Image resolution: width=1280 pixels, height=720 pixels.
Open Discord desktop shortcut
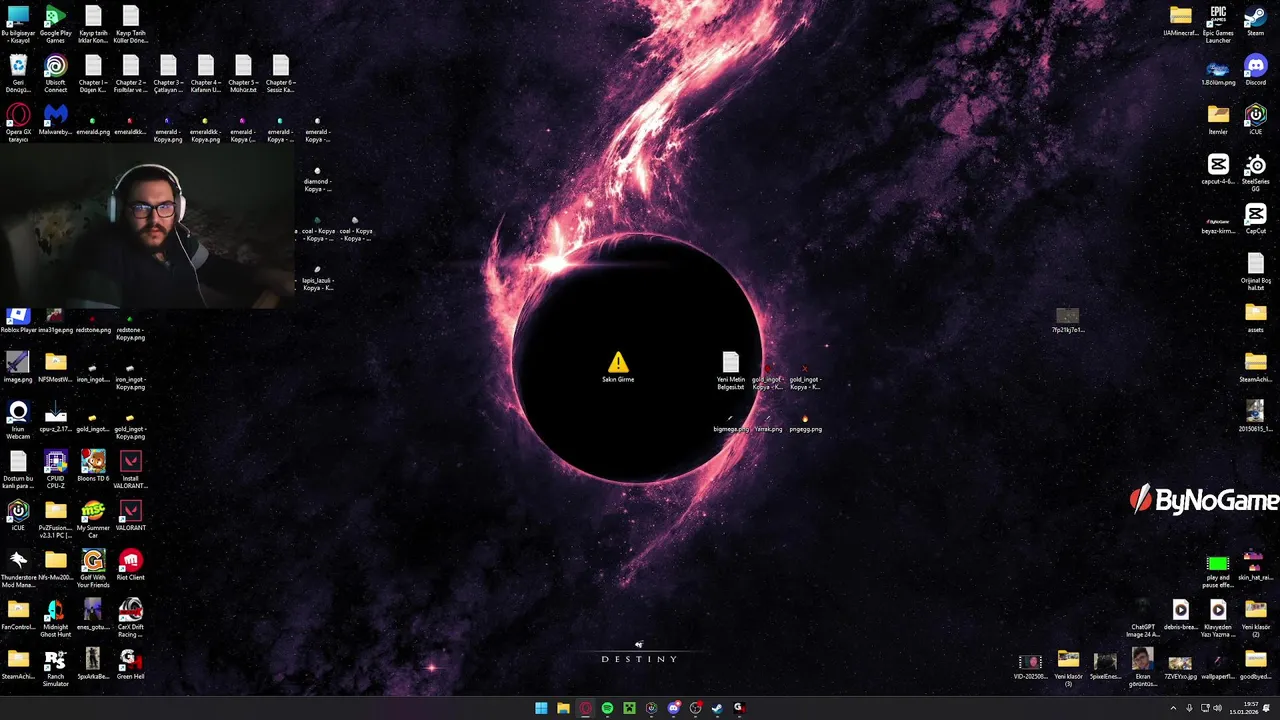[1255, 71]
